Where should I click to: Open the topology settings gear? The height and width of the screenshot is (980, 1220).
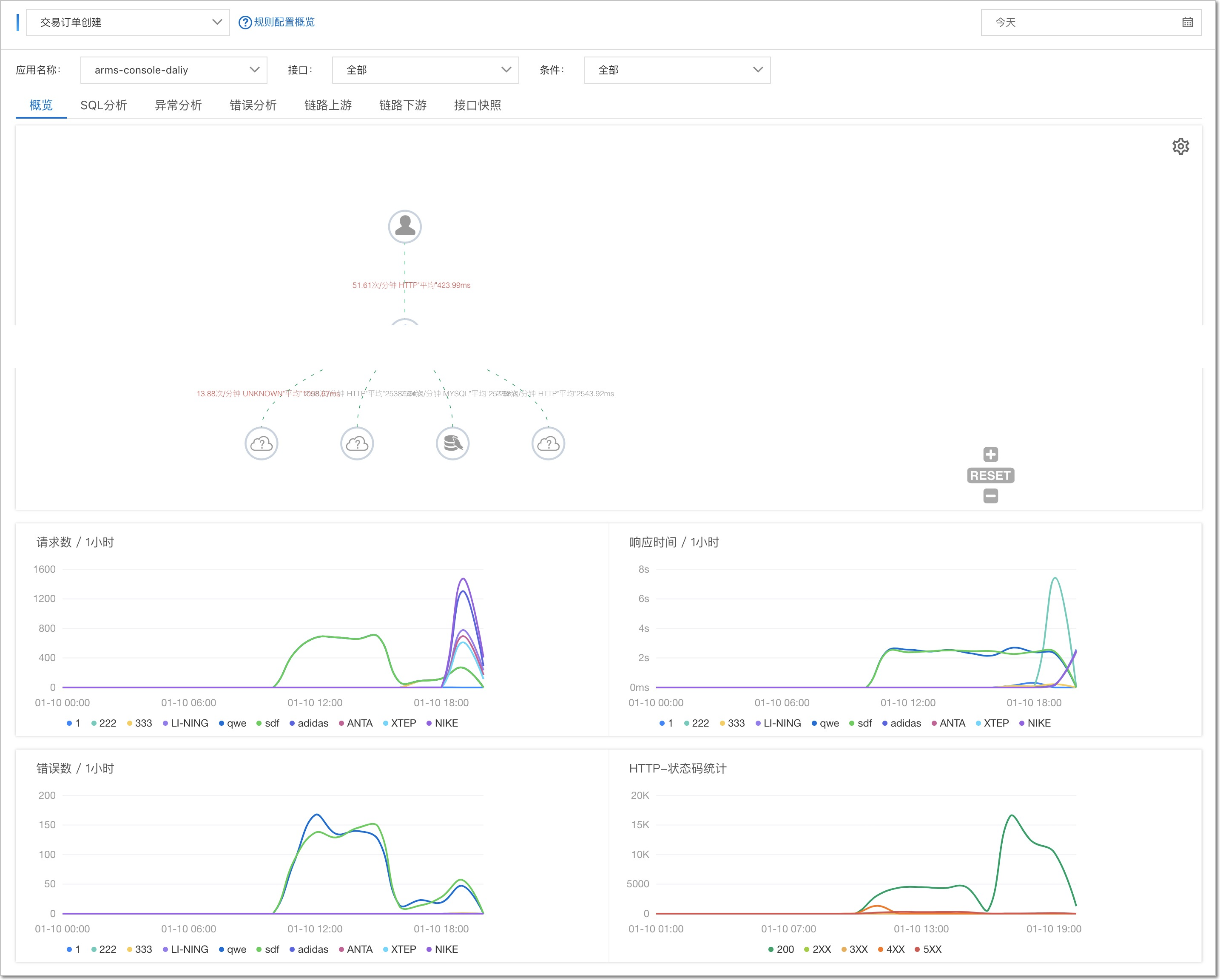coord(1180,147)
